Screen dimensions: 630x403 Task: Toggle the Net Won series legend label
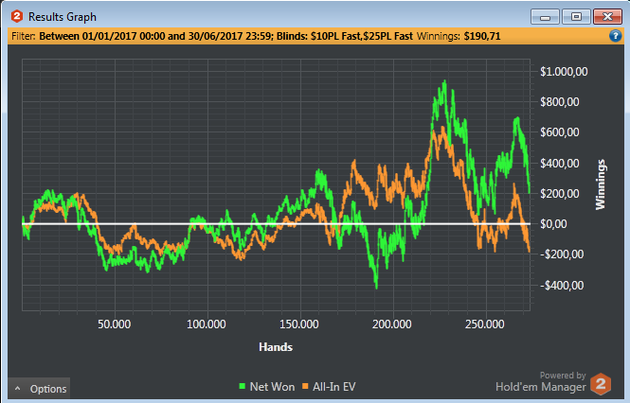coord(271,386)
